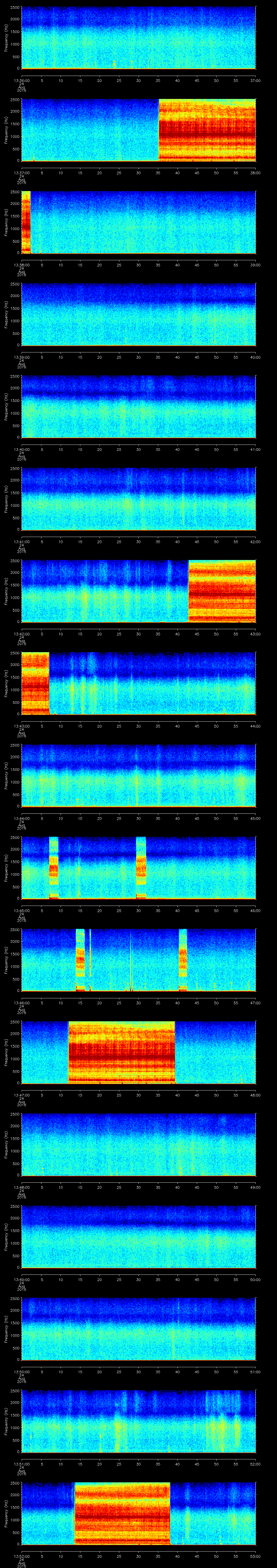Select first wide burst in 13:46 spectrogram
The width and height of the screenshot is (277, 1568).
(80, 959)
